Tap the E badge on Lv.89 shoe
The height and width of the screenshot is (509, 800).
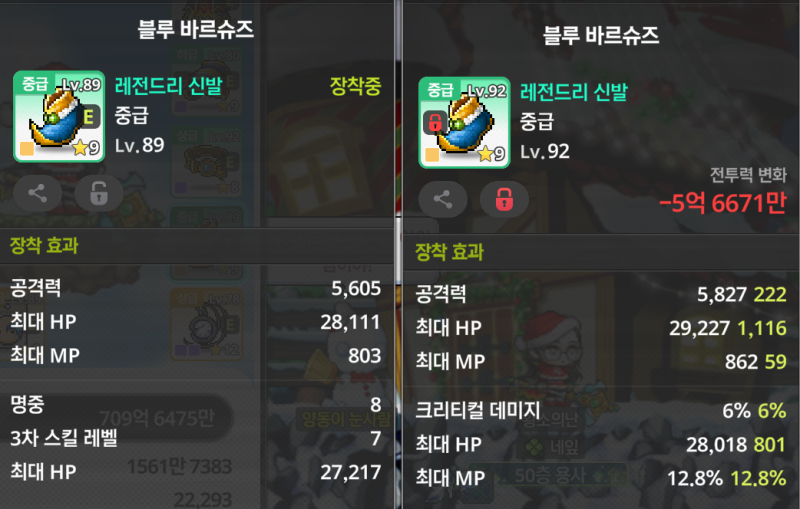click(89, 117)
